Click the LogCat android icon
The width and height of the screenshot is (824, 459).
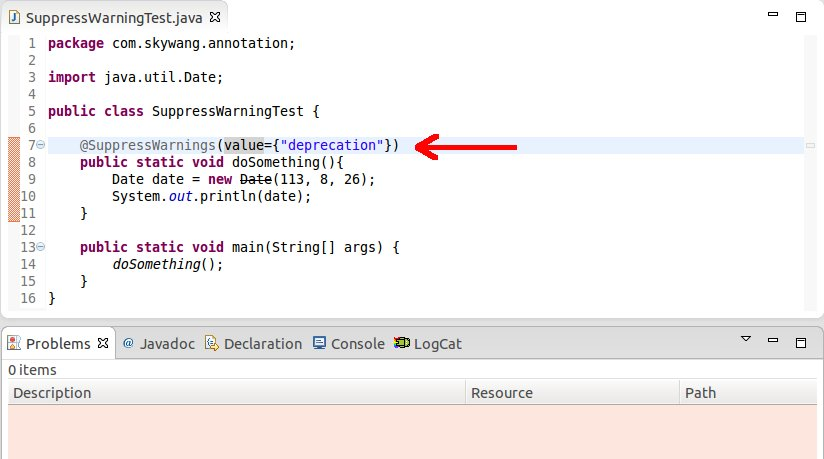pos(402,343)
